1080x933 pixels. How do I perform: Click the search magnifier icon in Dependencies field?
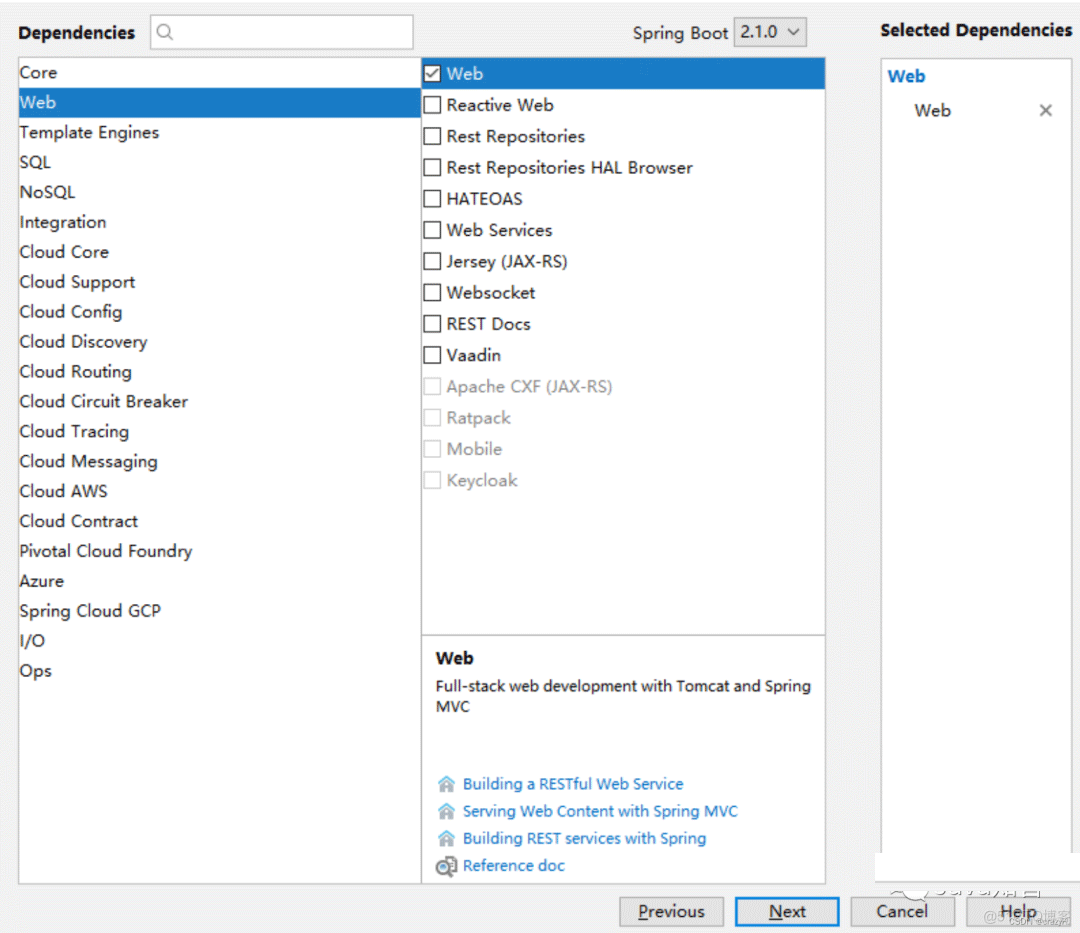point(165,32)
